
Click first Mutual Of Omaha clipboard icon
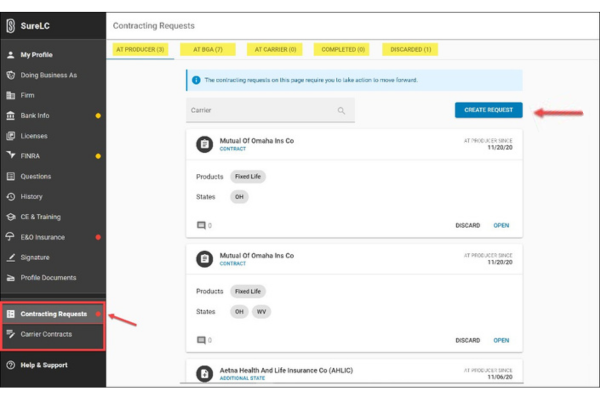[205, 144]
